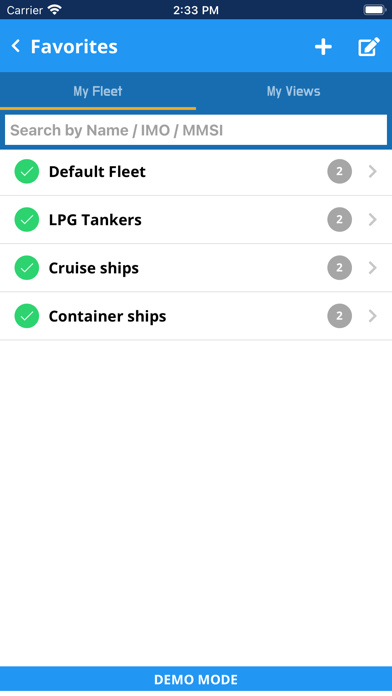The image size is (392, 696).
Task: Tap the Wi-Fi status icon
Action: click(55, 10)
